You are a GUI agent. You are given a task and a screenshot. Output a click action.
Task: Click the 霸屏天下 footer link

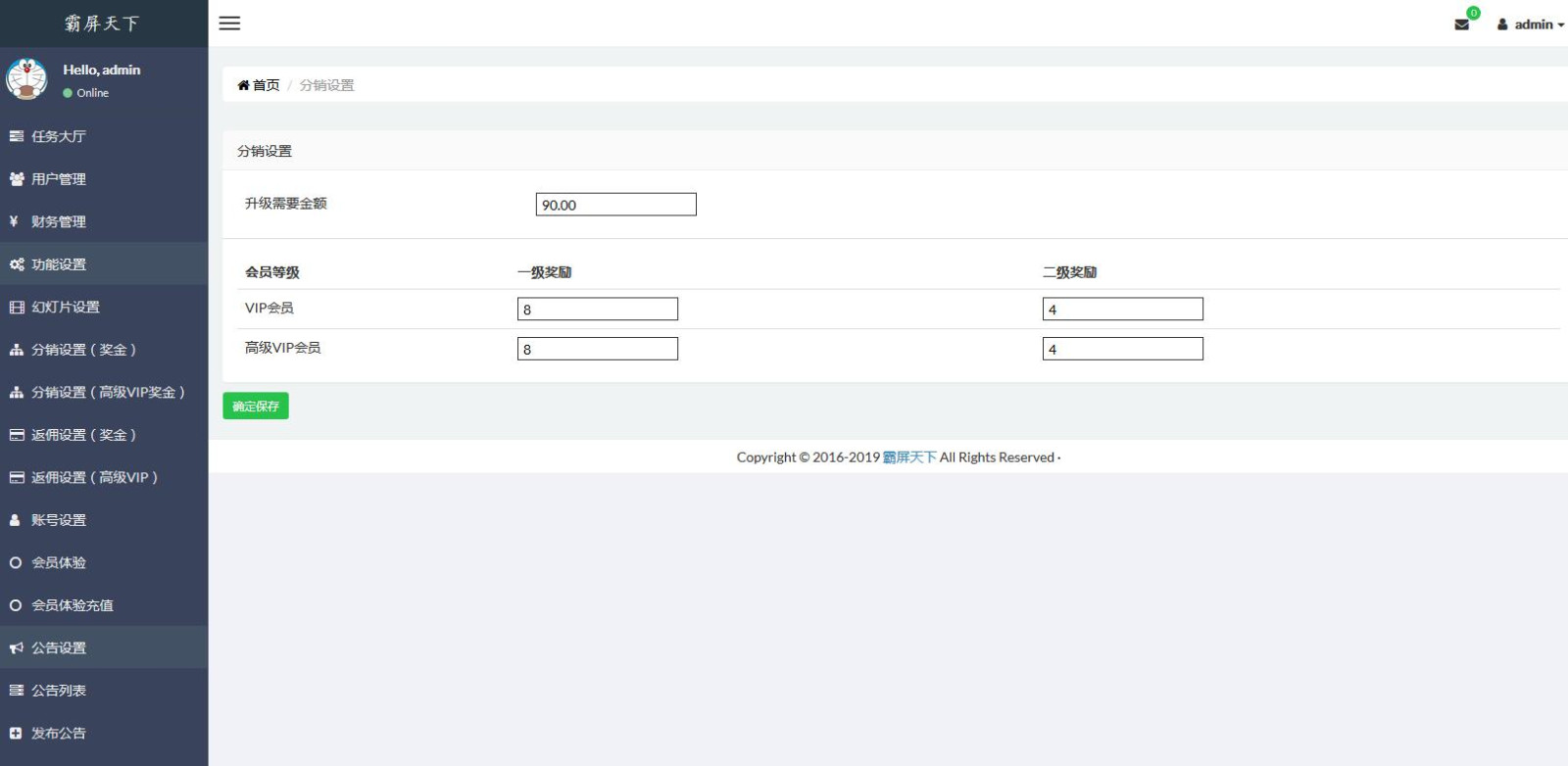[x=909, y=457]
